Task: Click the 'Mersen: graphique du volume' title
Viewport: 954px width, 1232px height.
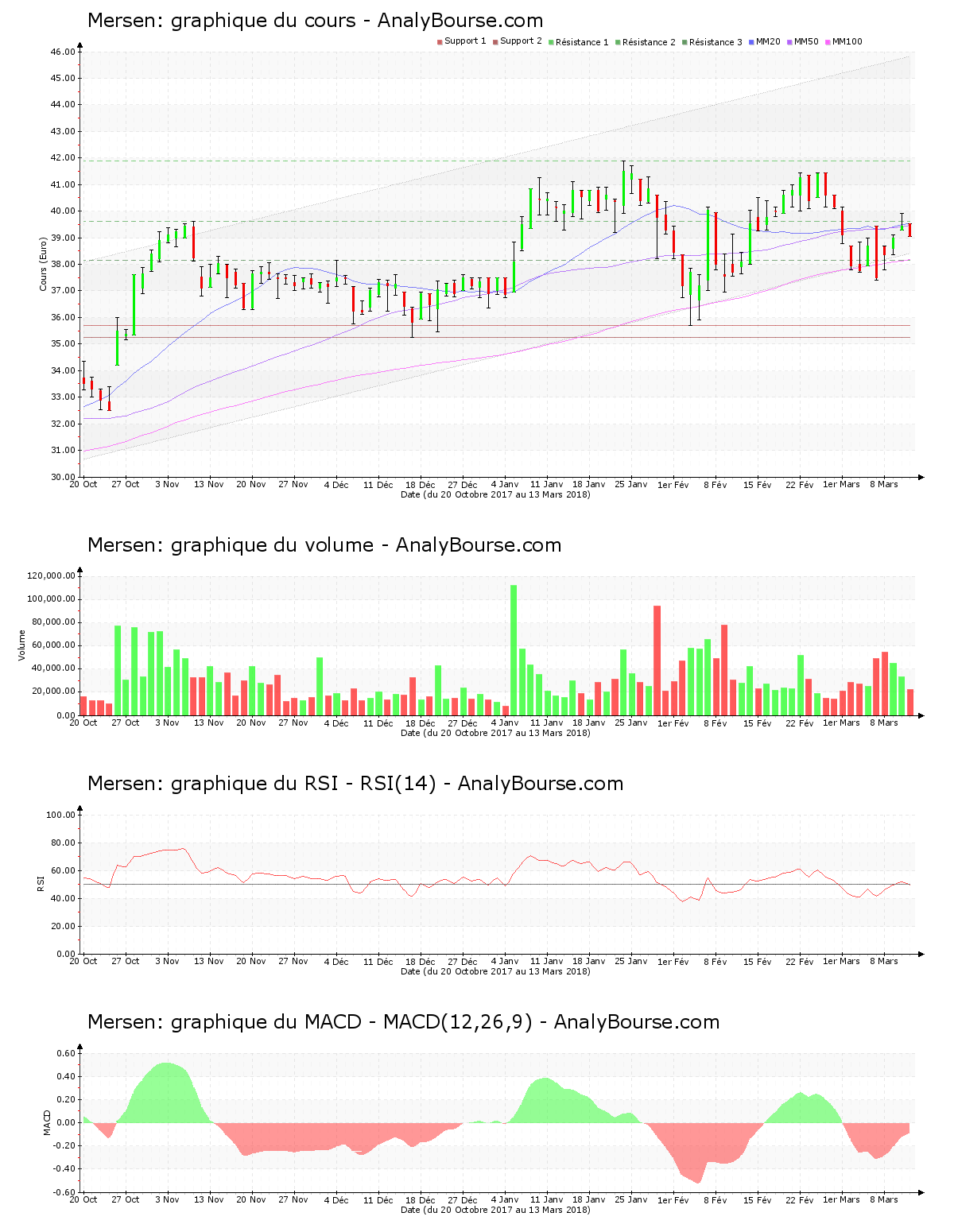Action: [324, 545]
